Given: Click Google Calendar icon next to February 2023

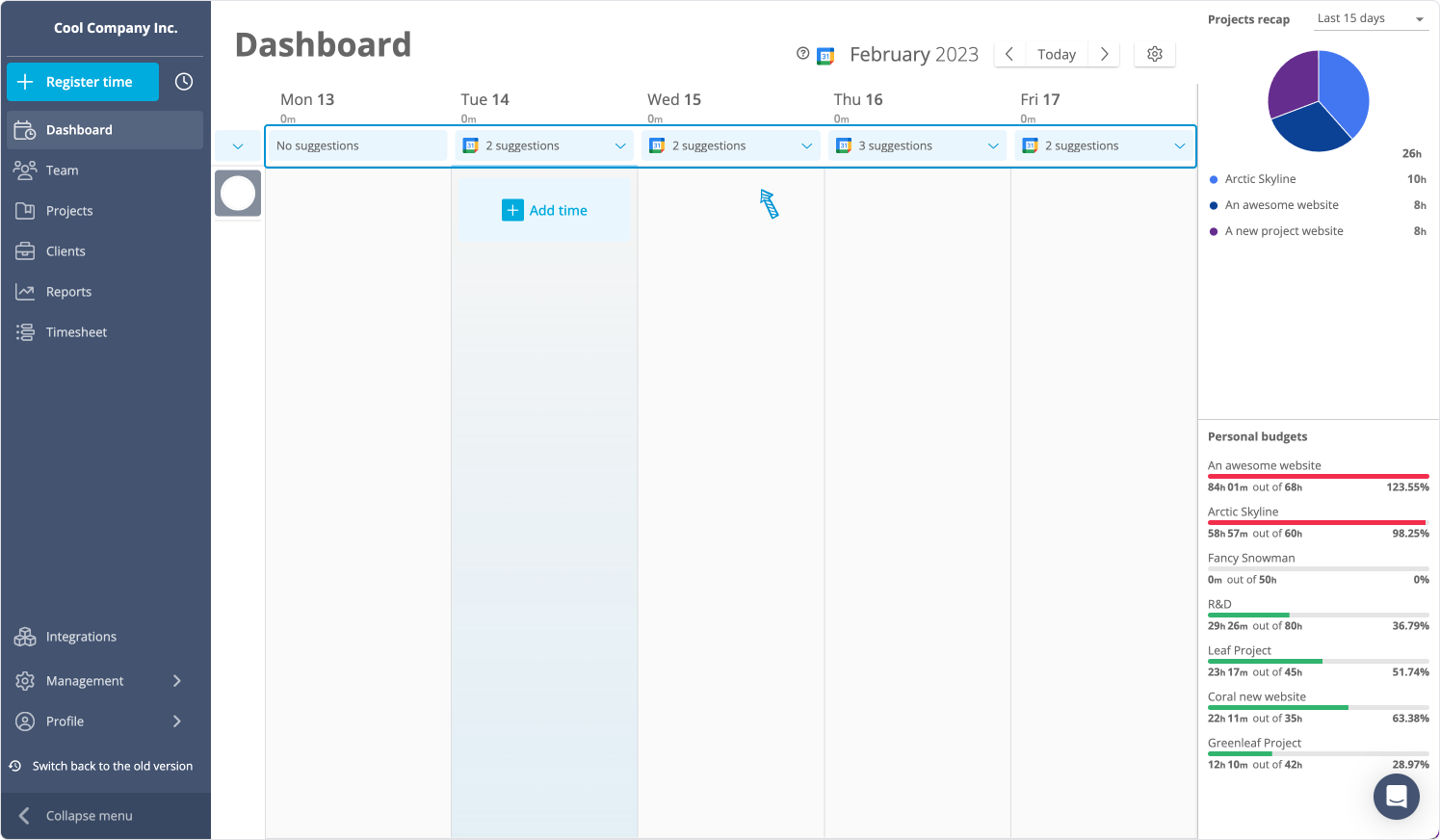Looking at the screenshot, I should 825,56.
